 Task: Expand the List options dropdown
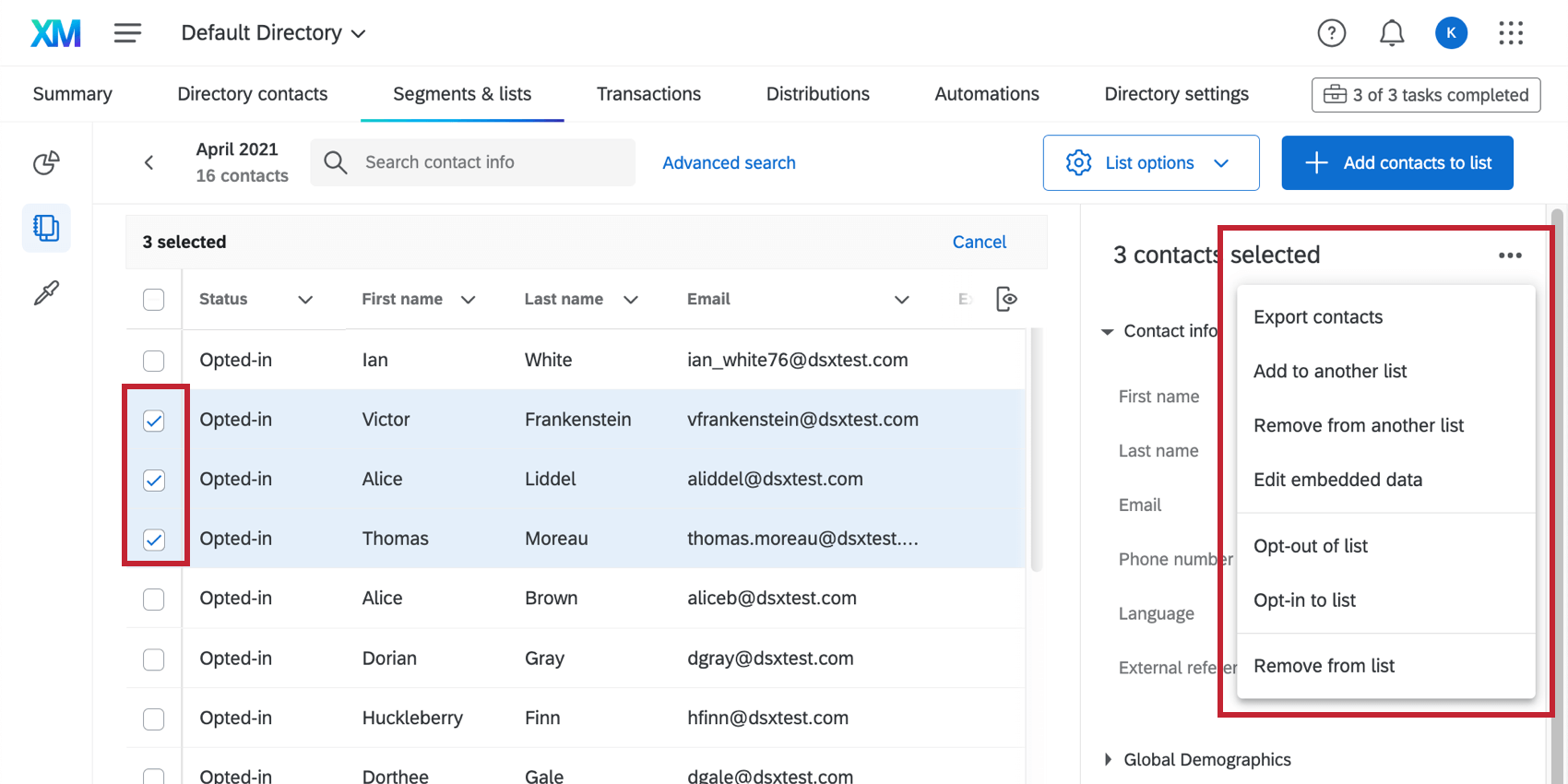point(1150,163)
